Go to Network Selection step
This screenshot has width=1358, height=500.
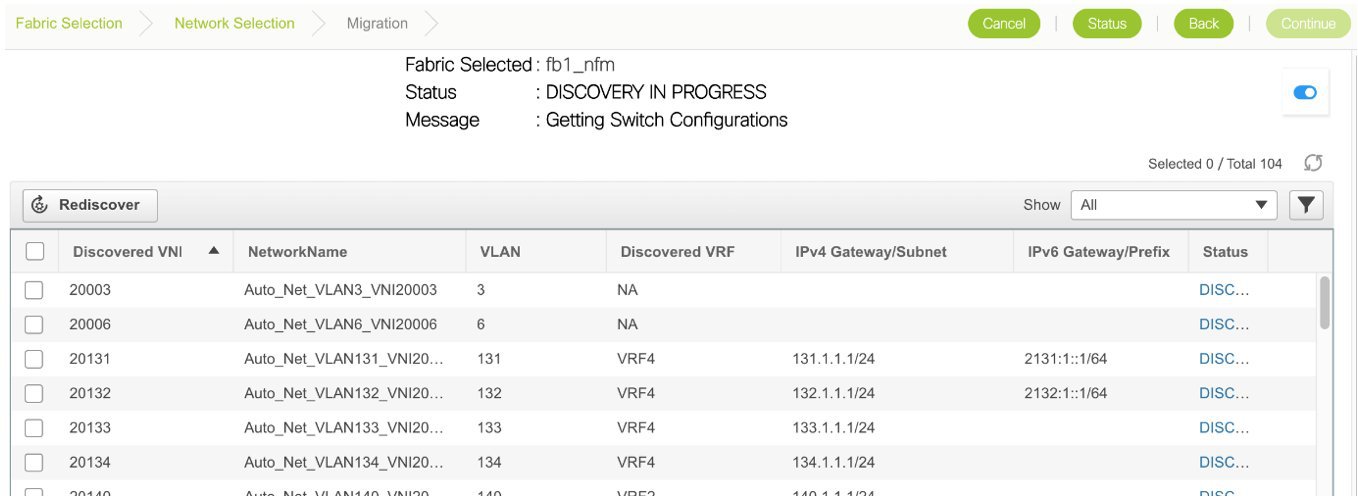pos(234,23)
